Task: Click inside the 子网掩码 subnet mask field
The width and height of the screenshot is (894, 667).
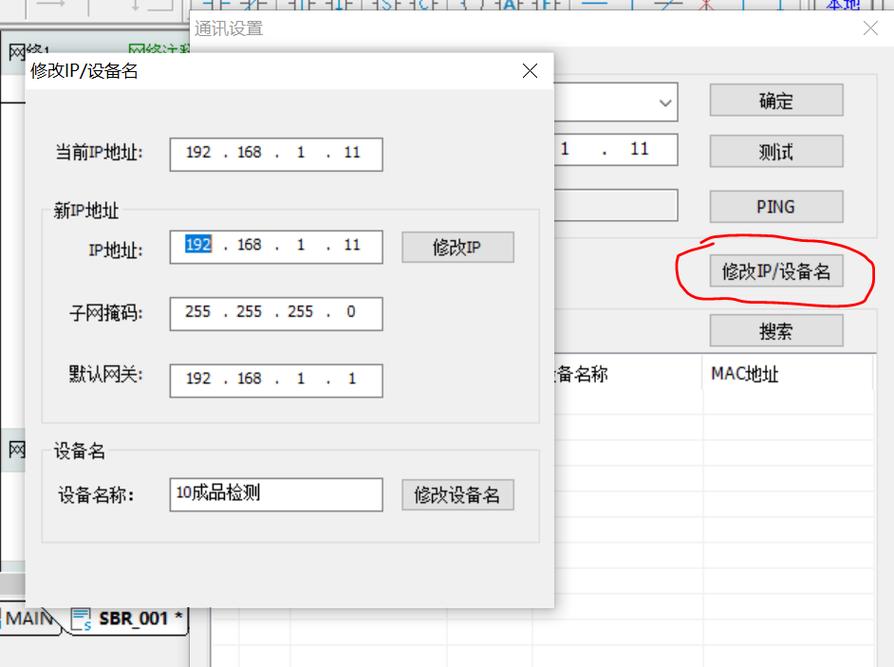Action: coord(275,313)
